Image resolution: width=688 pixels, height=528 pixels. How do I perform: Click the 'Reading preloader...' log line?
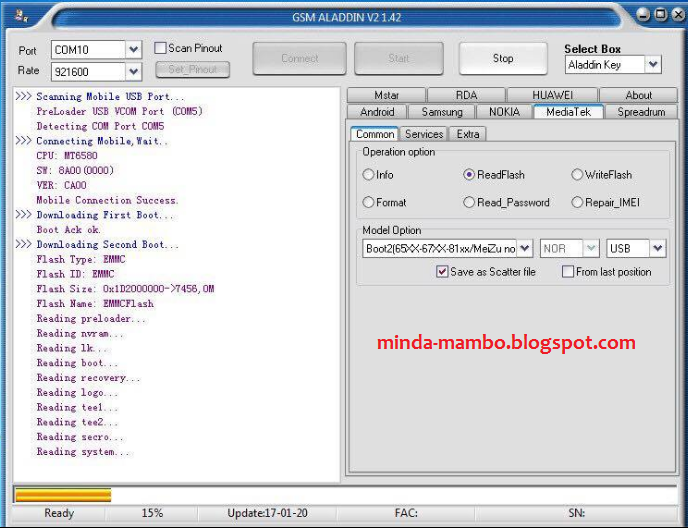click(x=91, y=319)
